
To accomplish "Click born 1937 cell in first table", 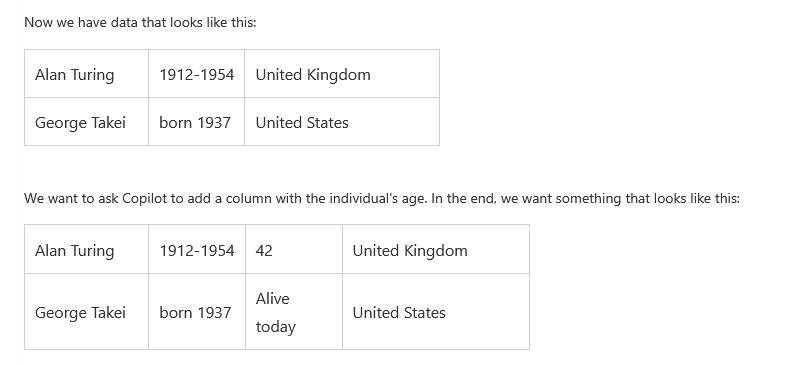I will pyautogui.click(x=196, y=122).
